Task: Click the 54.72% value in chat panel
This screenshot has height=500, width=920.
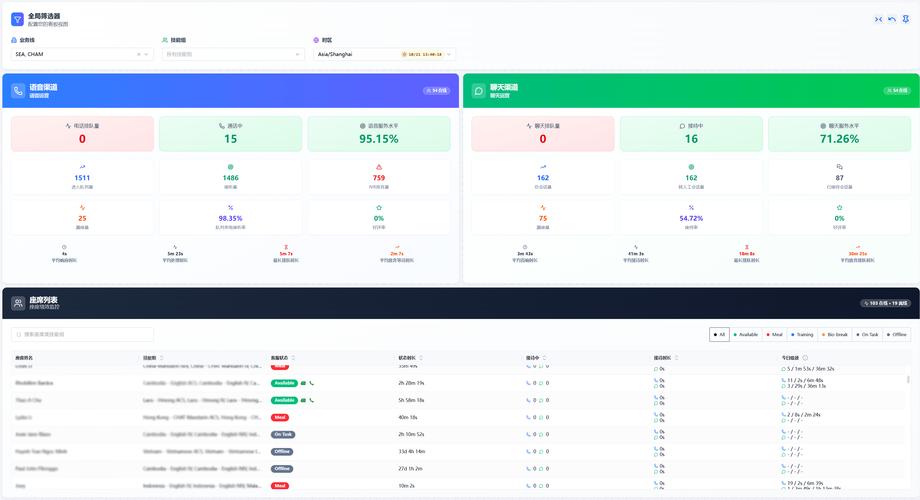Action: [691, 218]
